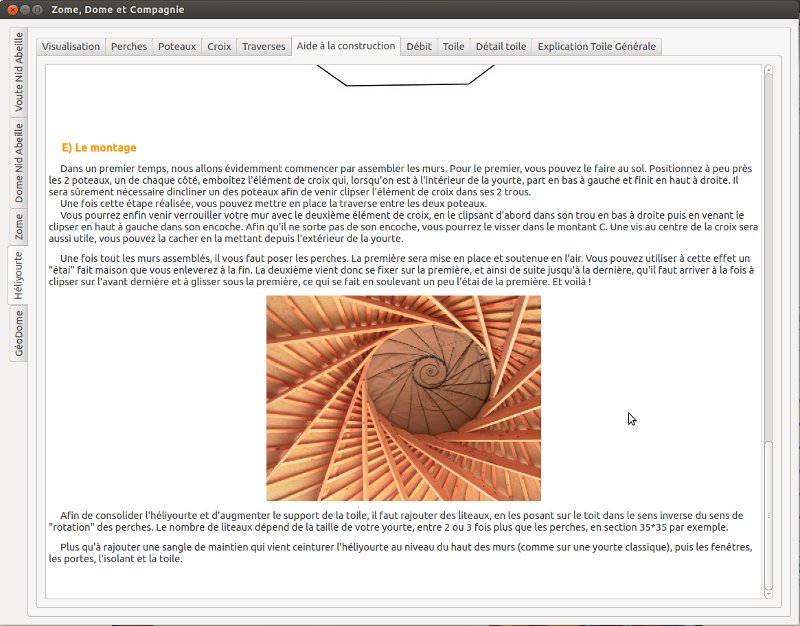
Task: Switch to the Zome side tab
Action: pyautogui.click(x=19, y=227)
